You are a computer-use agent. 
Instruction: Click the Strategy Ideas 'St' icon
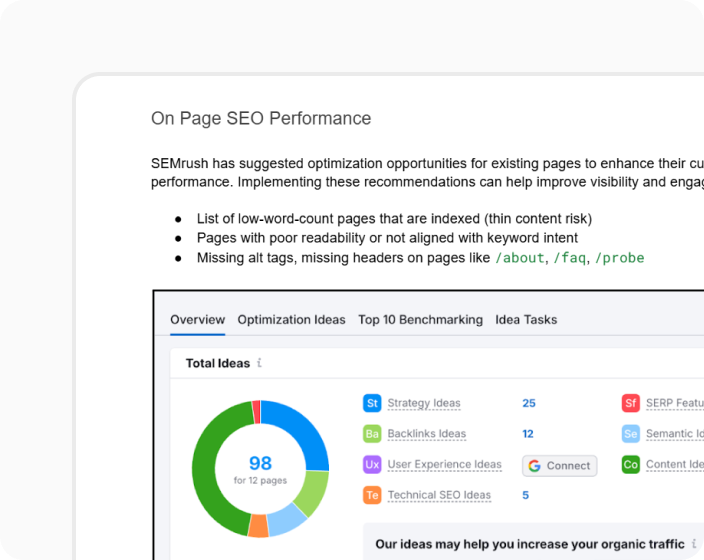pyautogui.click(x=372, y=403)
